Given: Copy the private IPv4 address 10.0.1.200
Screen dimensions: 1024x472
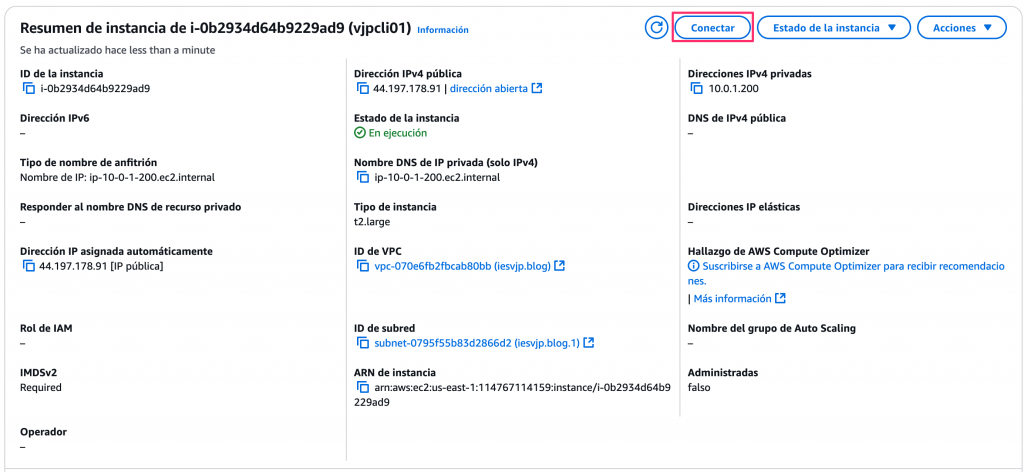Looking at the screenshot, I should (x=697, y=88).
